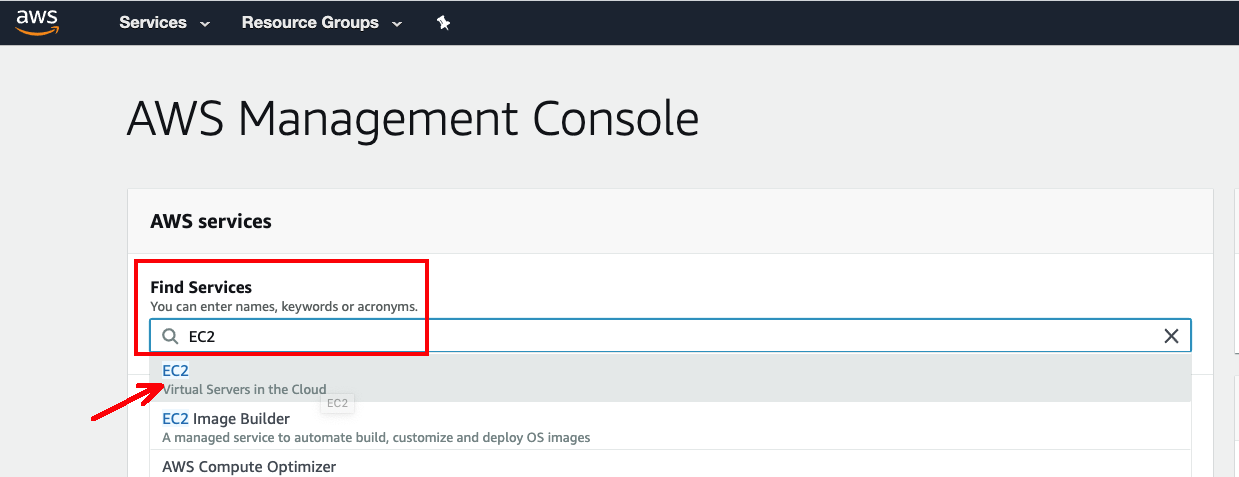Click the managed service description under Image Builder
1239x477 pixels.
point(376,437)
